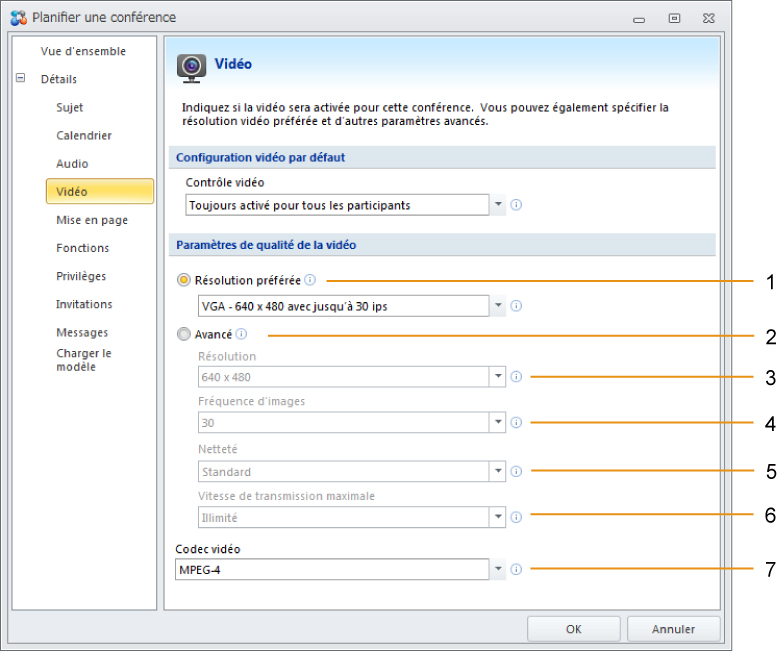
Task: Open the VGA 640 x 480 resolution dropdown
Action: coord(498,306)
